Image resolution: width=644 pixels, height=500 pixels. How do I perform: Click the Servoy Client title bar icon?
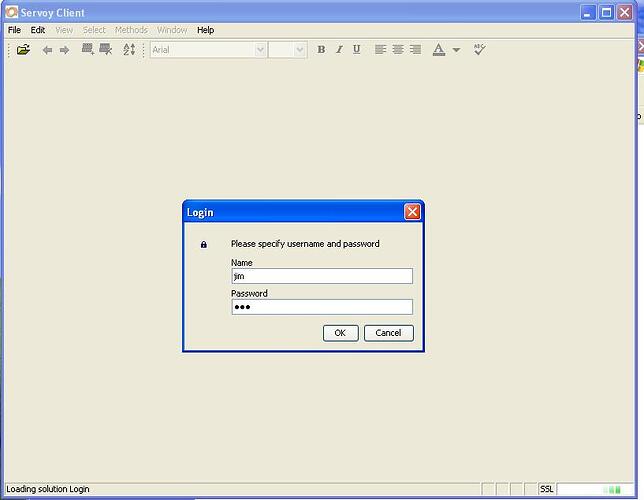12,12
